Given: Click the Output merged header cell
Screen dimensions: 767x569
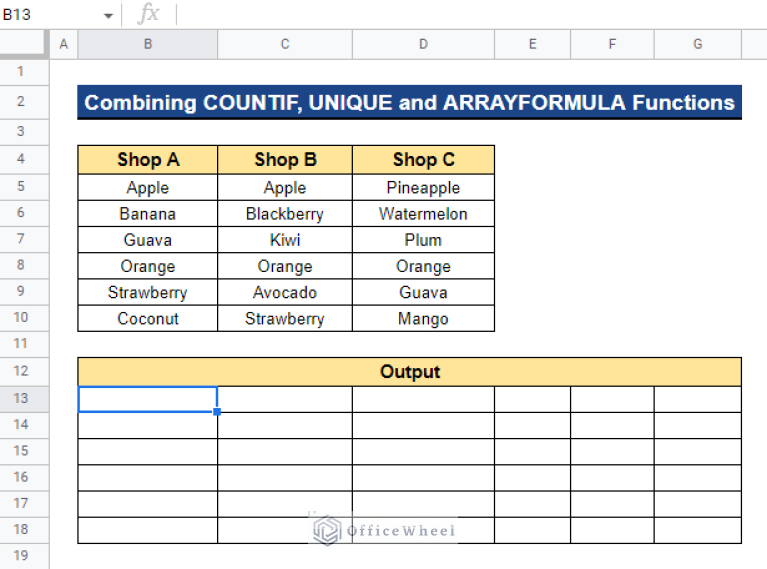Looking at the screenshot, I should [410, 372].
